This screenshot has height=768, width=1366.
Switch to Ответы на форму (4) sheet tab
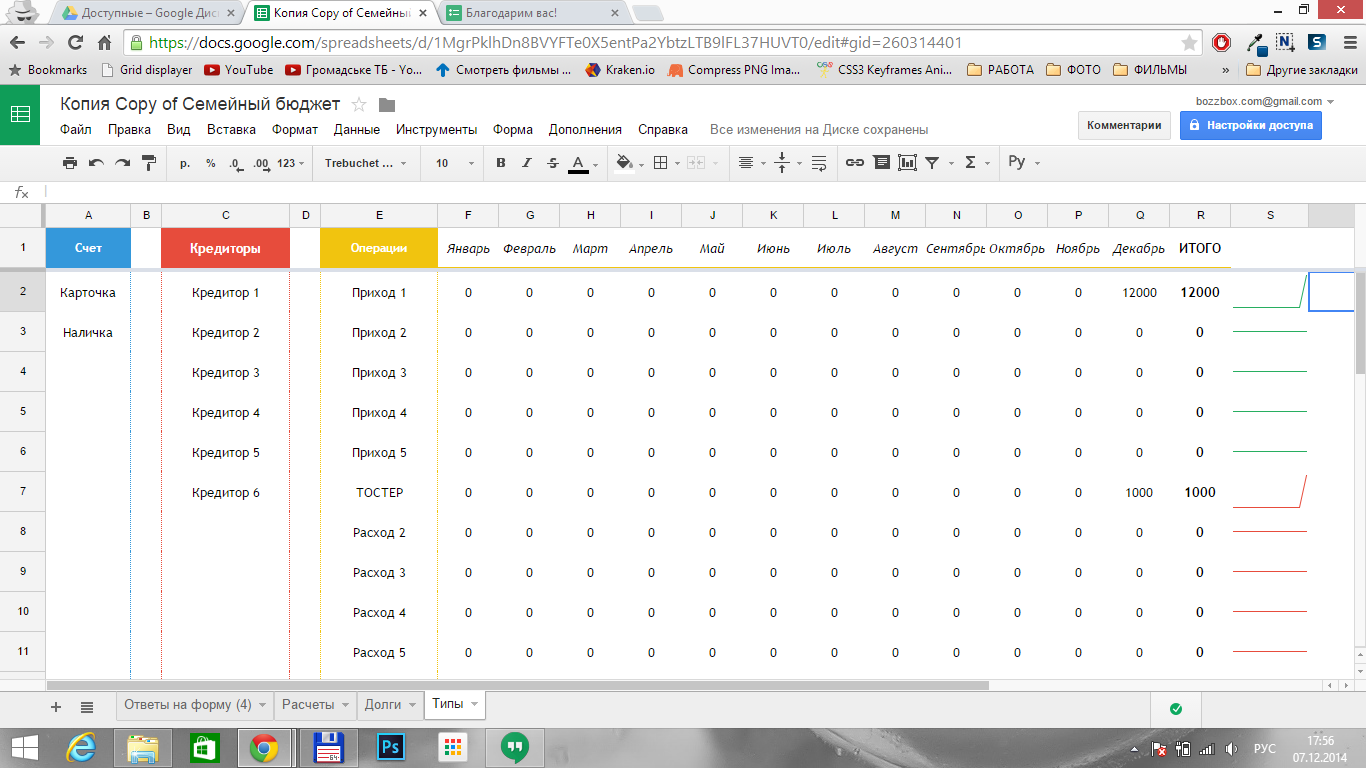click(x=195, y=704)
